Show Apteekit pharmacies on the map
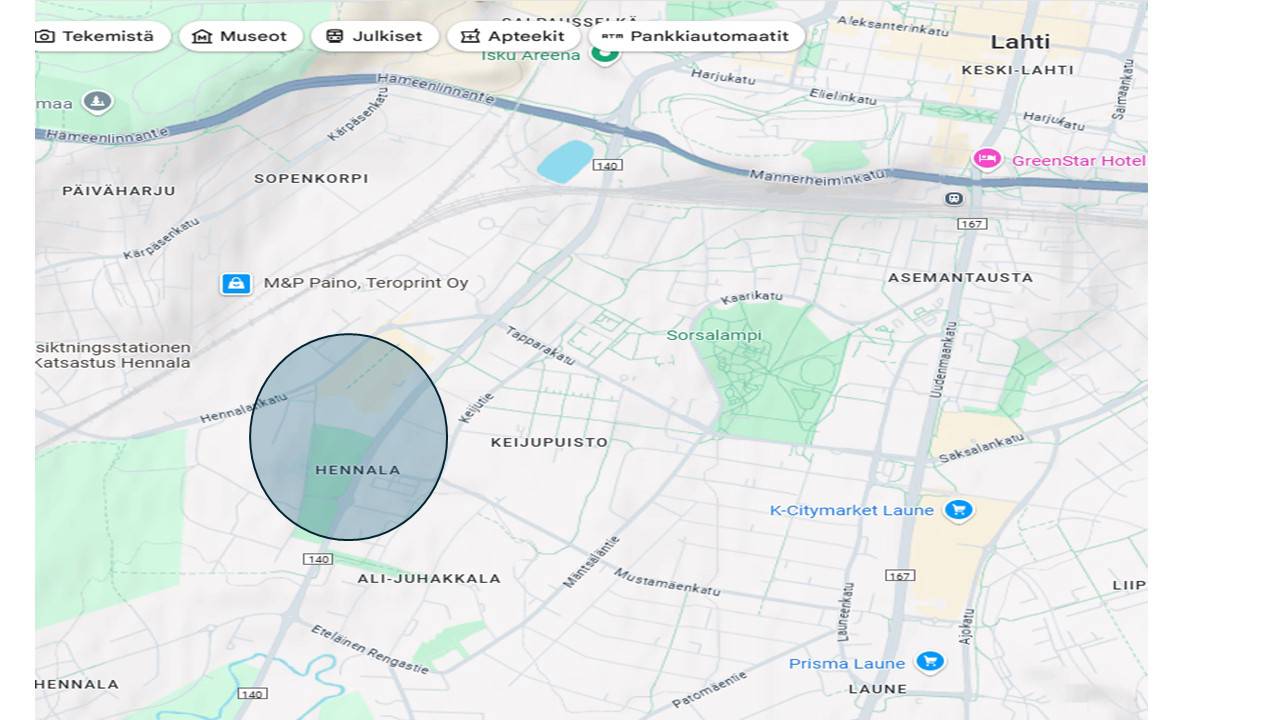The height and width of the screenshot is (720, 1280). pyautogui.click(x=514, y=36)
